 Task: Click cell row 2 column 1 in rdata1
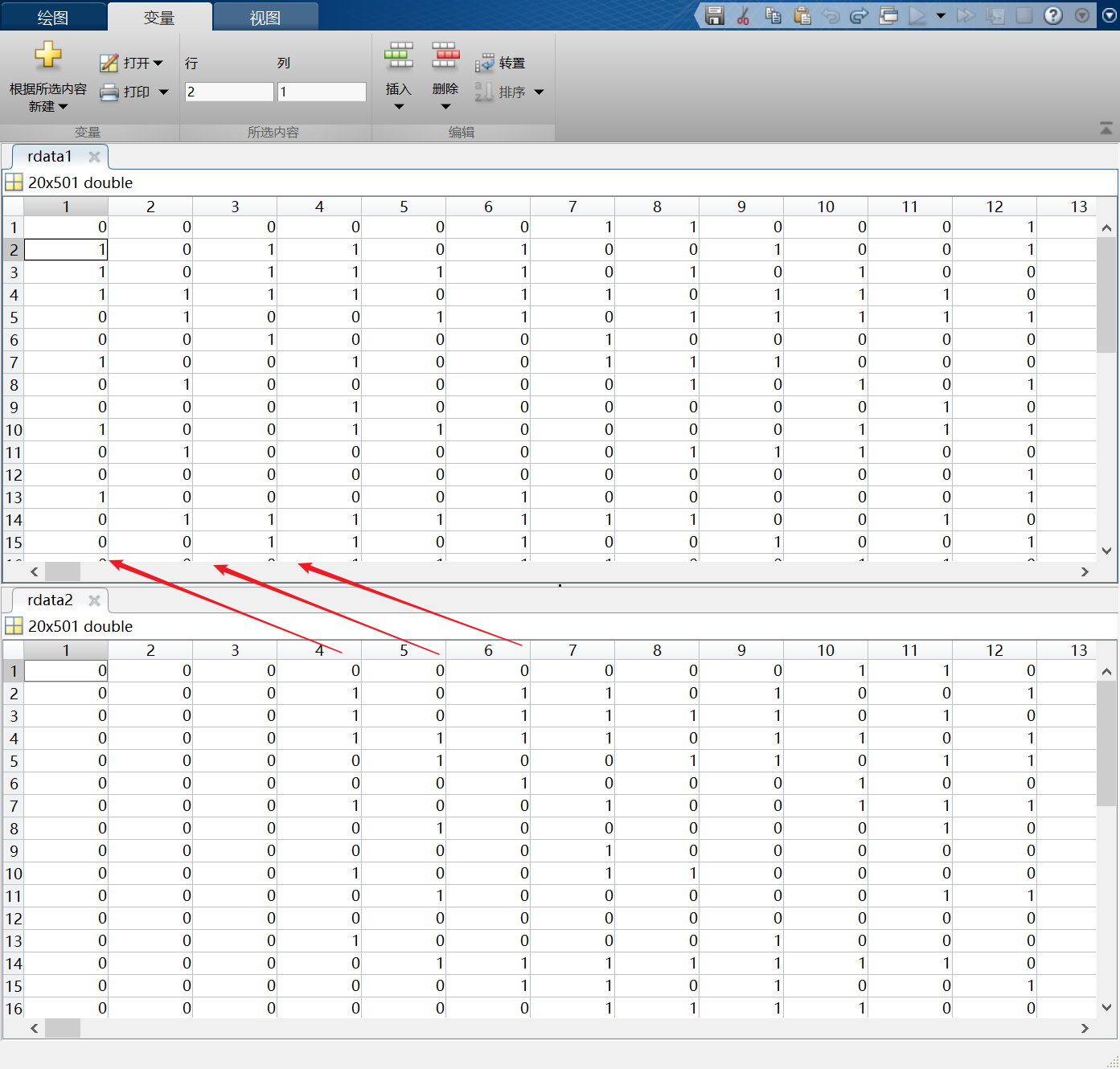pos(66,250)
